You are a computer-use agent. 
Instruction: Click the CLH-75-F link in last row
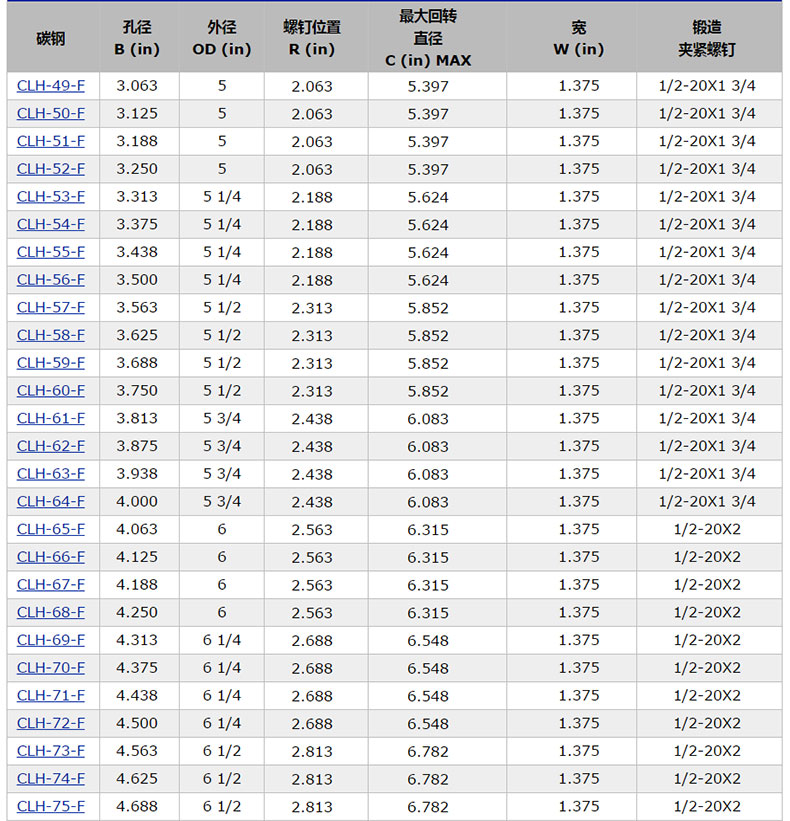tap(51, 806)
